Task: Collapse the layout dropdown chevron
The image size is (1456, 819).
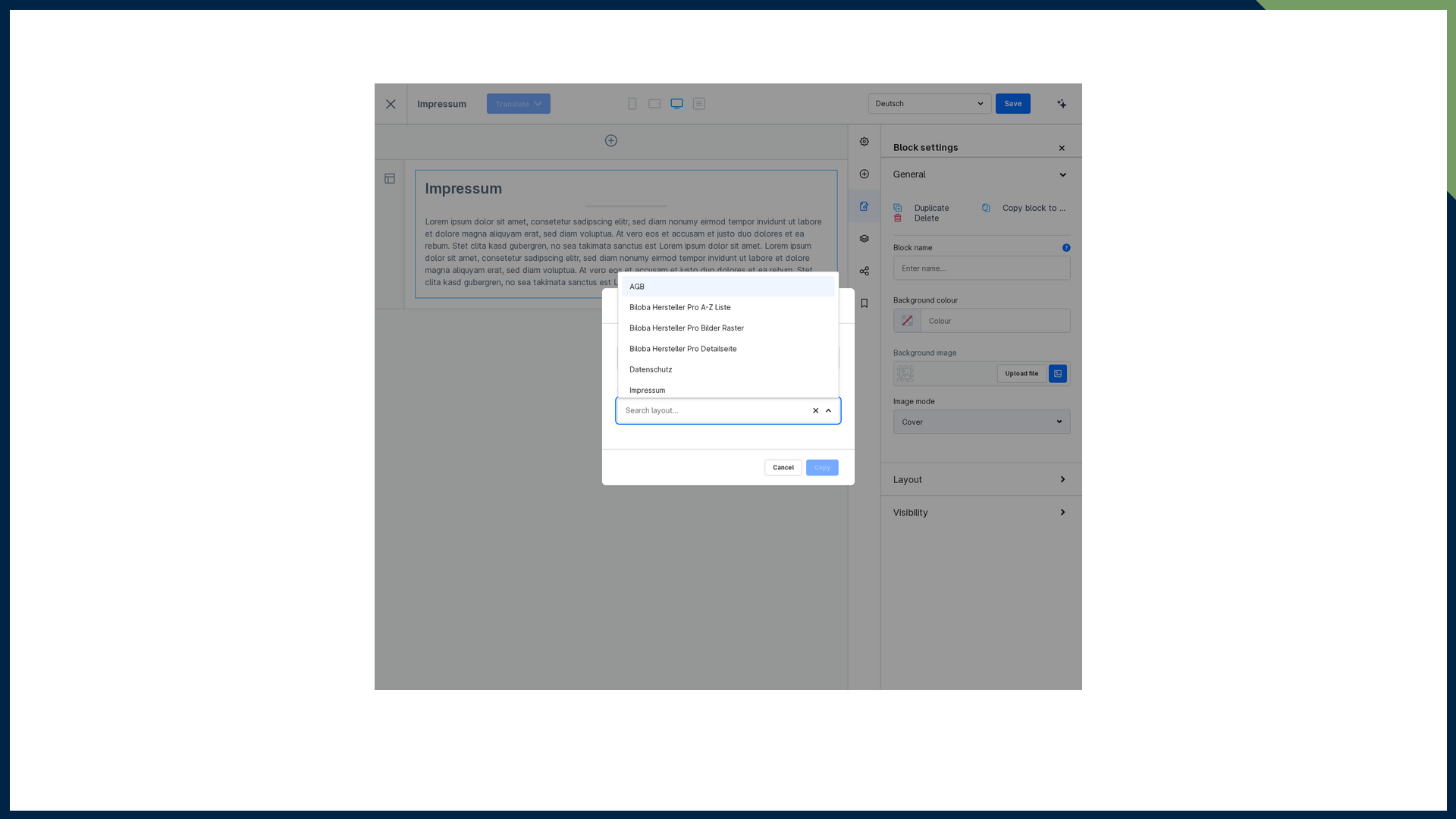Action: (x=828, y=411)
